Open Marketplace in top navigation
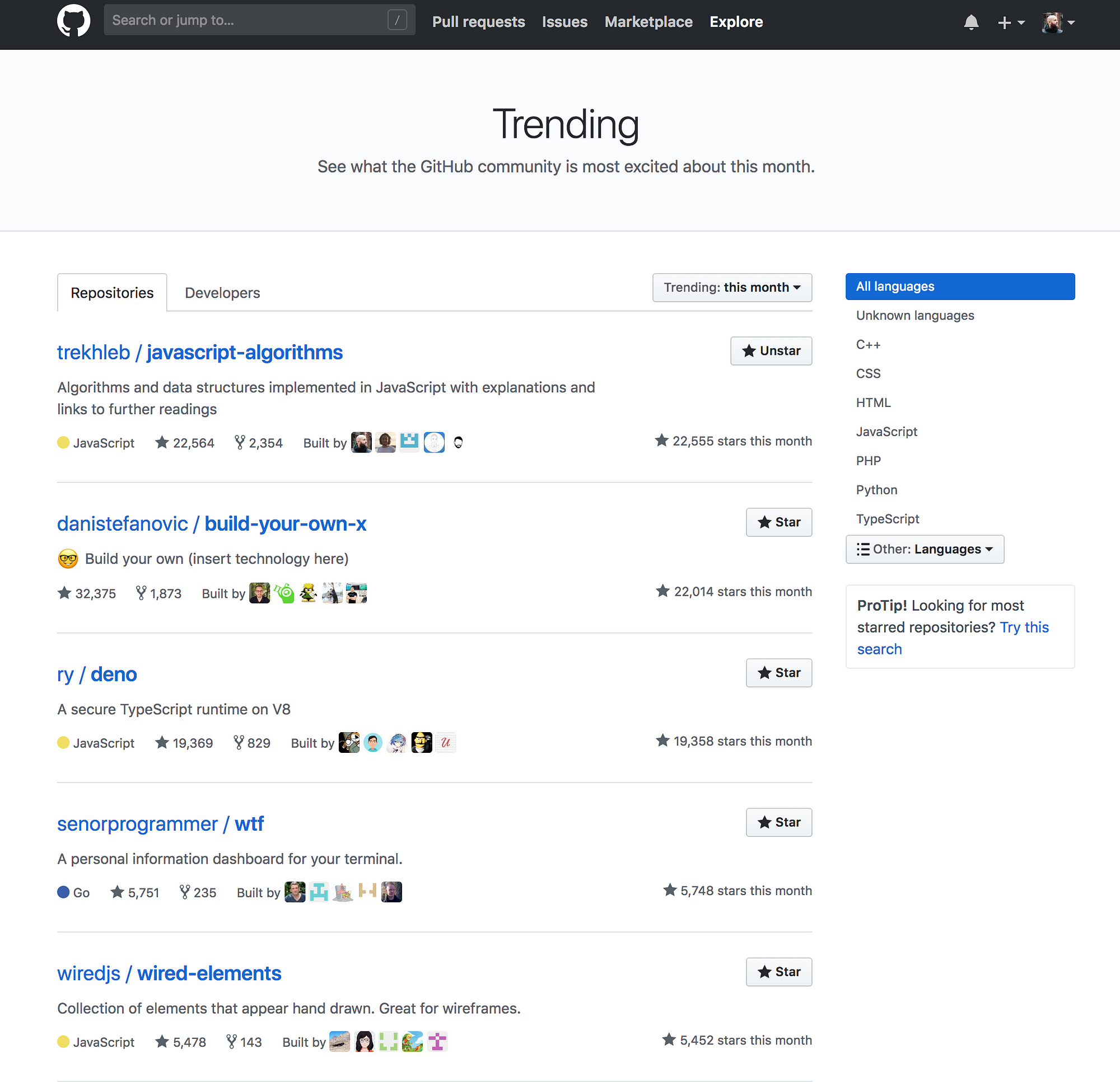The width and height of the screenshot is (1120, 1082). point(648,22)
